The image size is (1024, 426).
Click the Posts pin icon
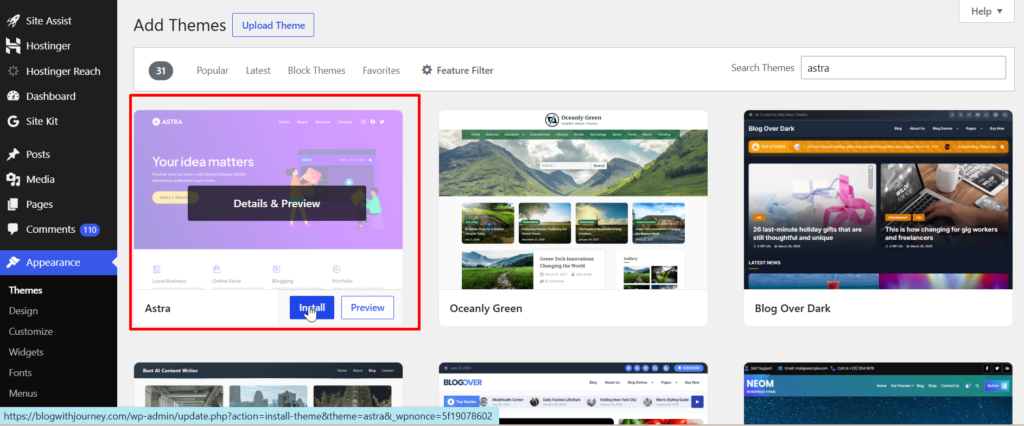pos(13,154)
